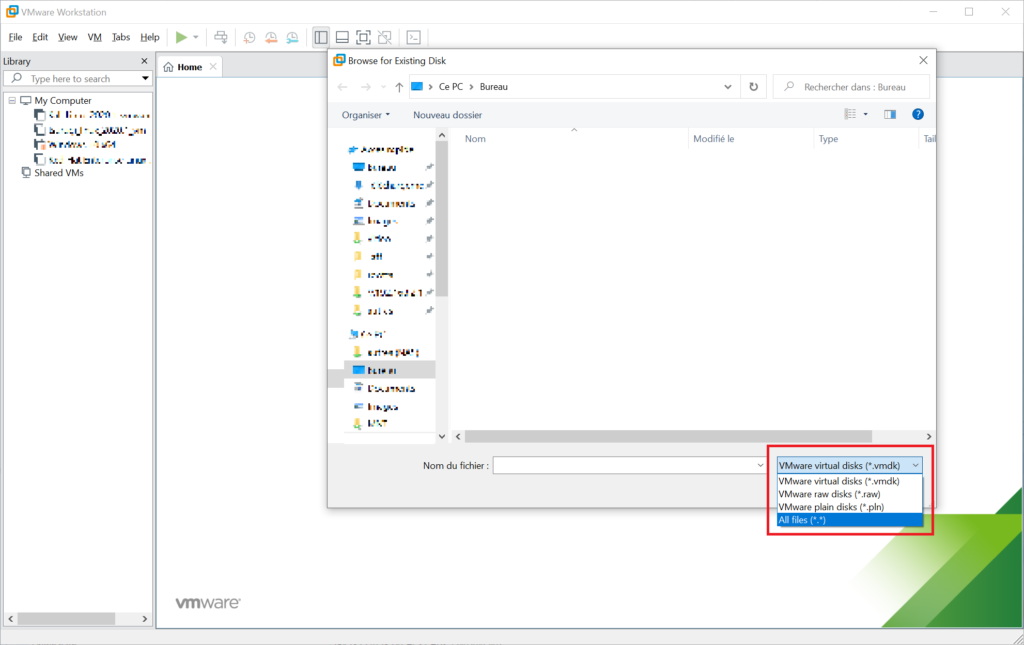Open the View menu
1024x645 pixels.
(x=67, y=37)
